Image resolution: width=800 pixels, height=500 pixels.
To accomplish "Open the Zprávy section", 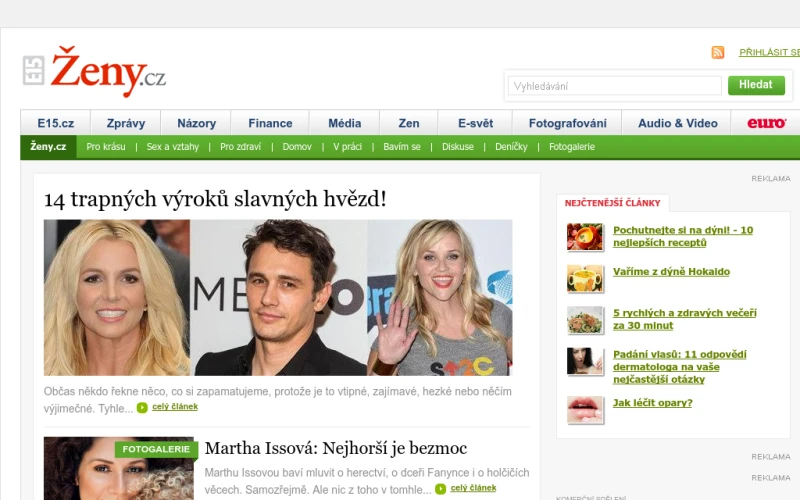I will [126, 123].
